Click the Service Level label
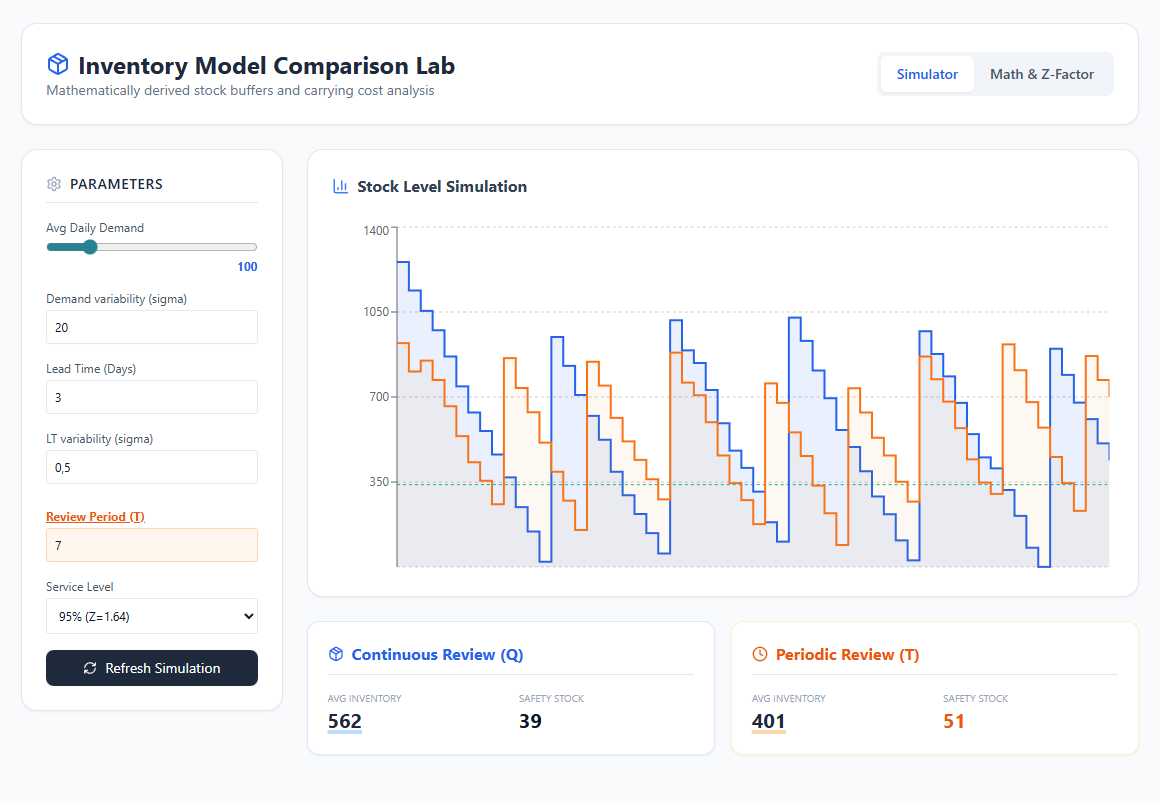The height and width of the screenshot is (803, 1160). (x=79, y=587)
